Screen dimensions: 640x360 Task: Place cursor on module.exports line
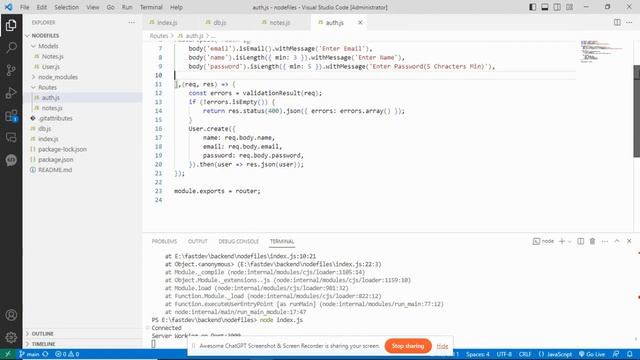pyautogui.click(x=217, y=191)
